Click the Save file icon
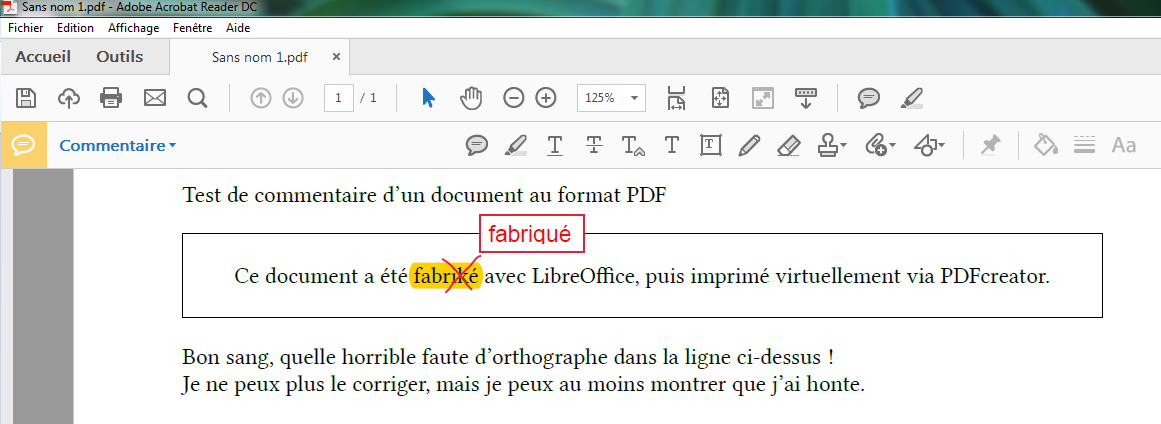Screen dimensions: 1161x424 [27, 98]
